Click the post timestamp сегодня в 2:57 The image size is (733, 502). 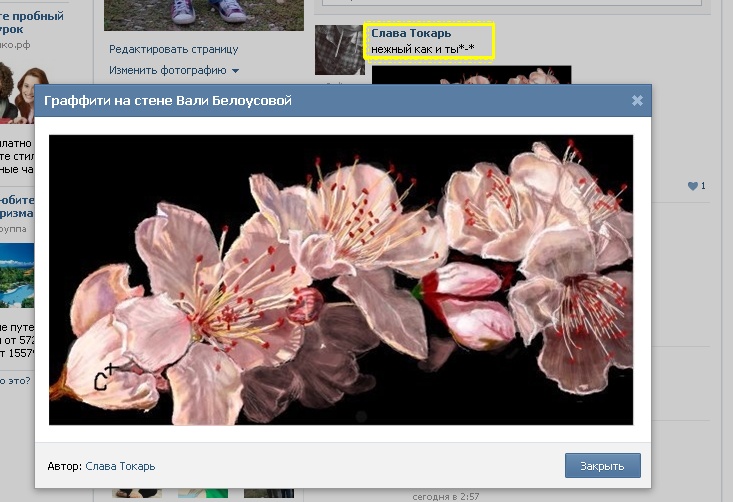(x=446, y=496)
